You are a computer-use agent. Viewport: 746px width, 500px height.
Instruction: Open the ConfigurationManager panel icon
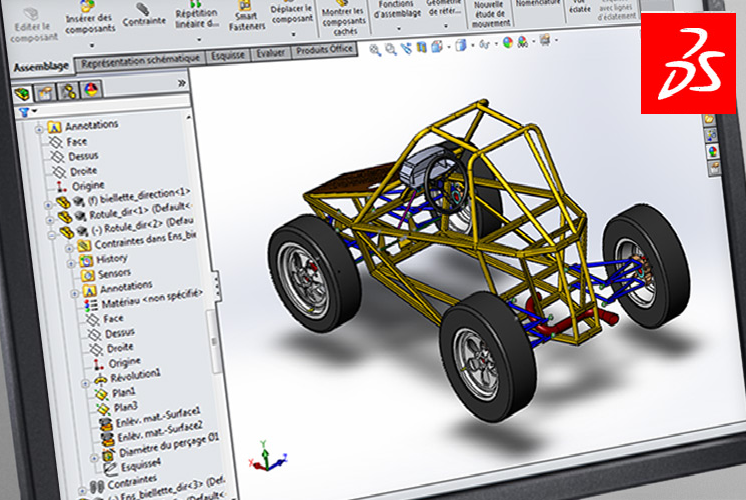click(68, 92)
